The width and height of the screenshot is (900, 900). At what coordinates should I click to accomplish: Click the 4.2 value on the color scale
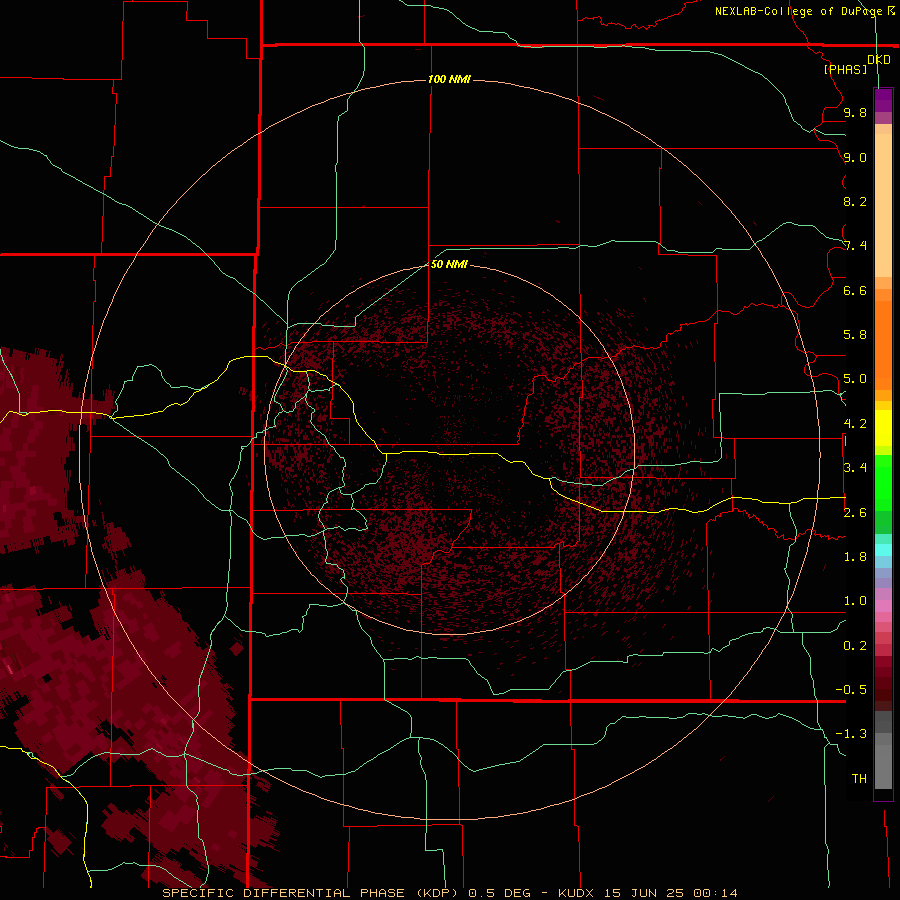855,424
